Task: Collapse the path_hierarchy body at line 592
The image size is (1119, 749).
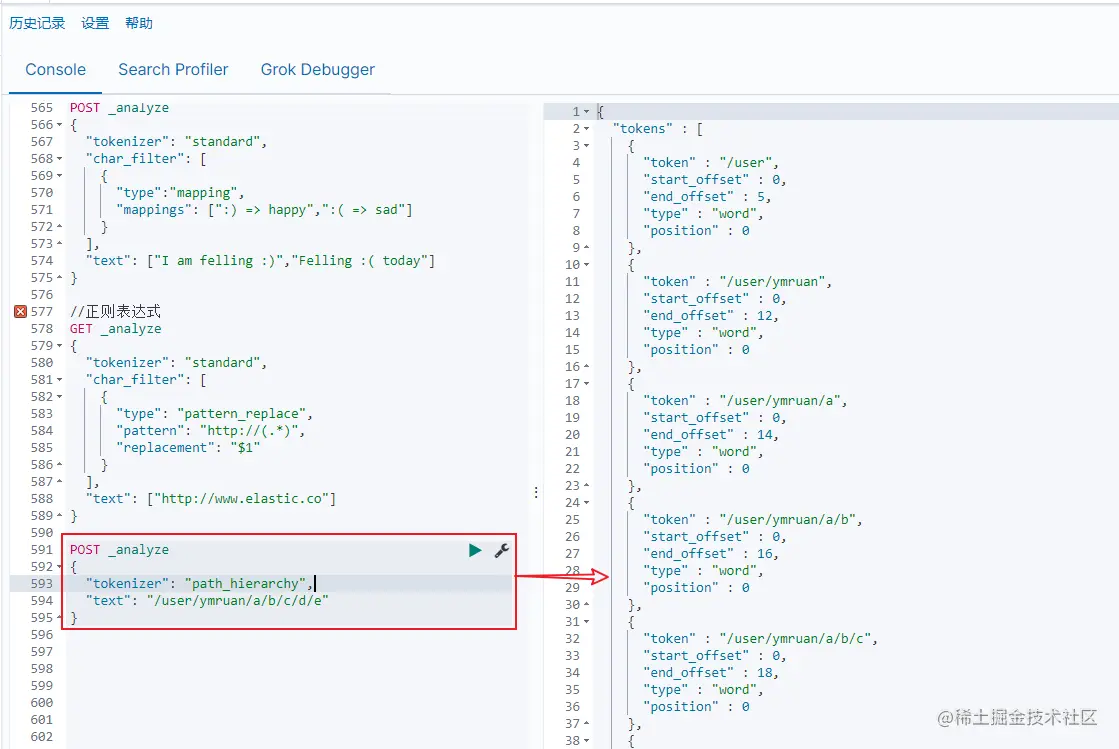Action: [x=59, y=567]
